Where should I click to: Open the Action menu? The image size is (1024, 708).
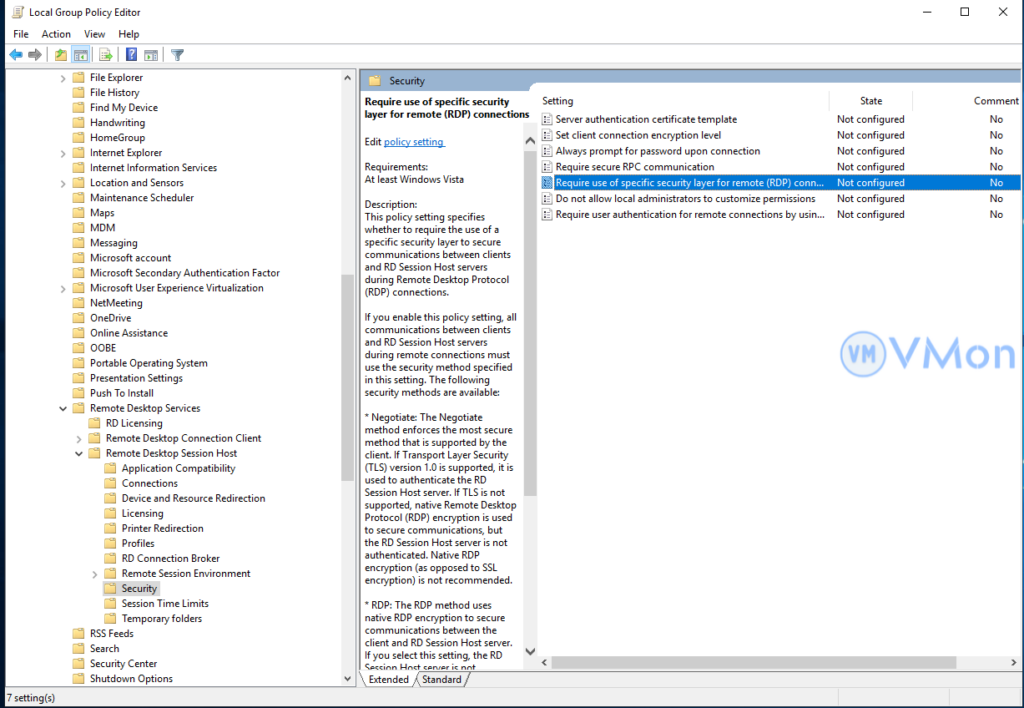tap(56, 34)
